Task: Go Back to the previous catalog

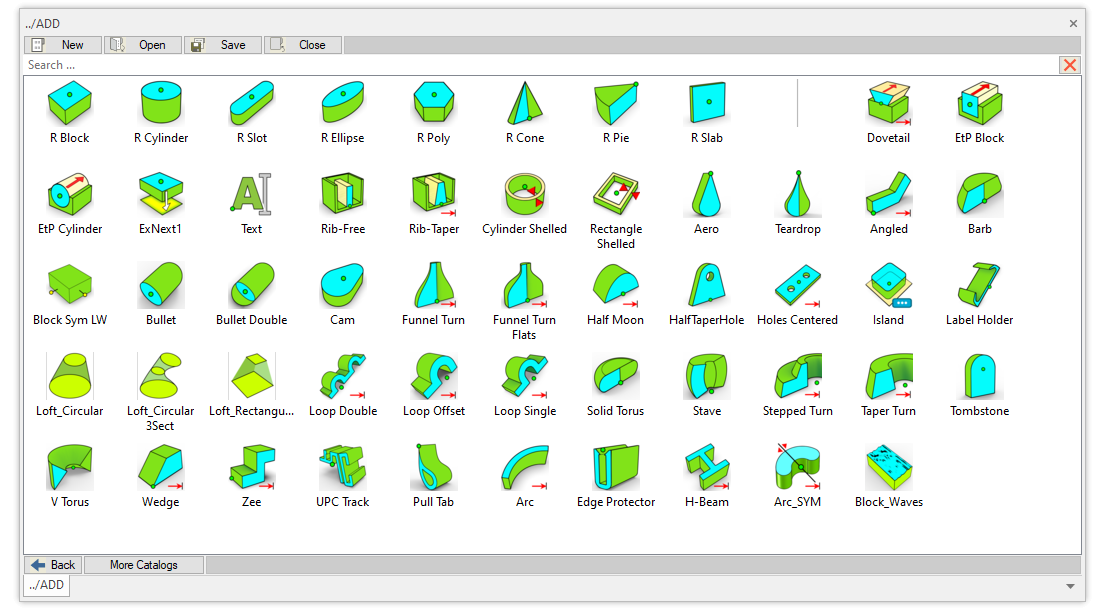Action: pyautogui.click(x=54, y=565)
